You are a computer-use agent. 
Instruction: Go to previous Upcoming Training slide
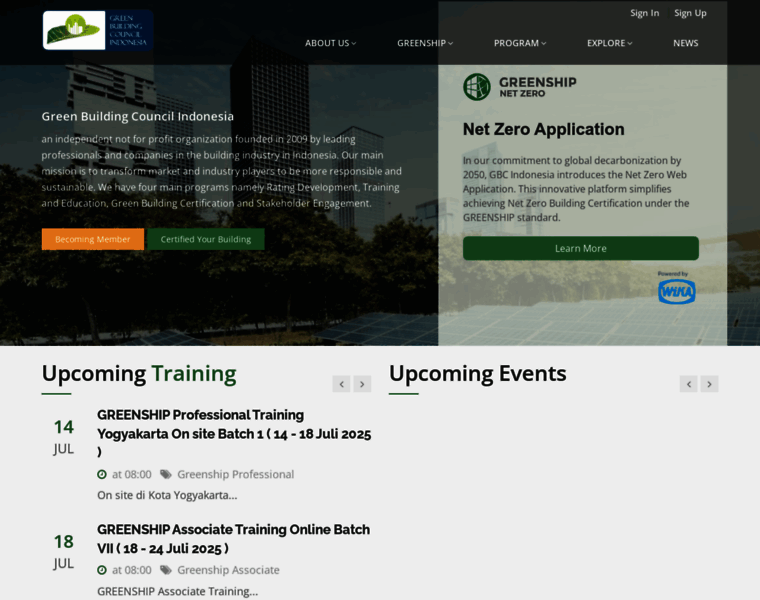point(341,384)
